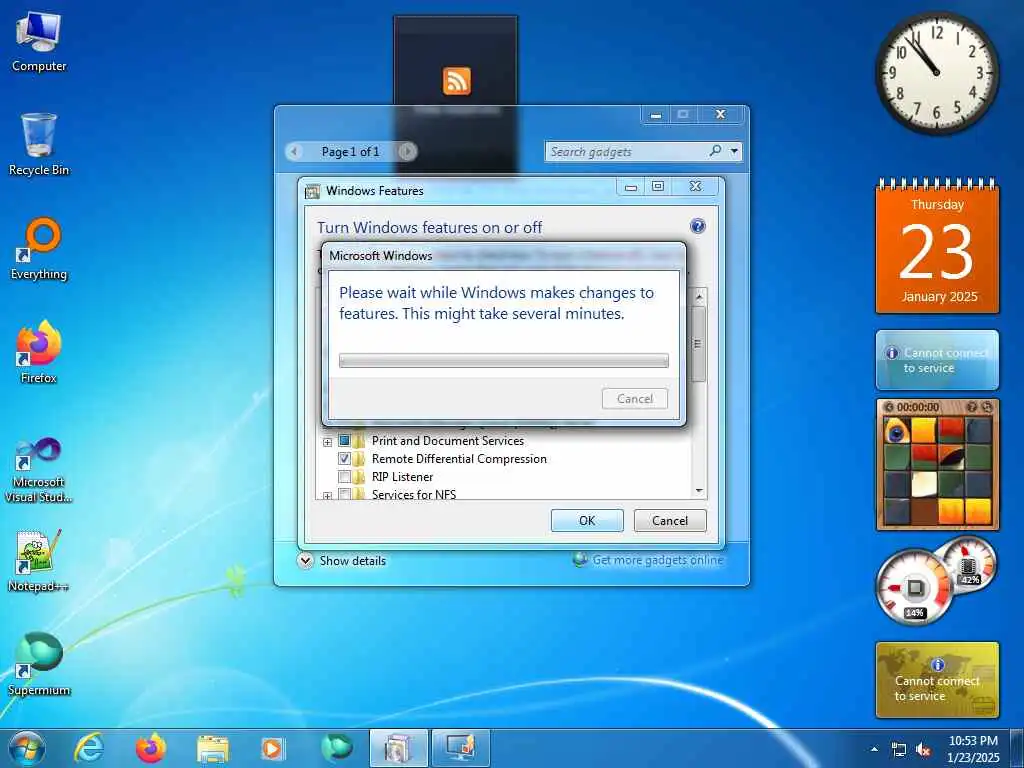Screen dimensions: 1024x768
Task: Expand the Services for NFS node
Action: click(x=327, y=496)
